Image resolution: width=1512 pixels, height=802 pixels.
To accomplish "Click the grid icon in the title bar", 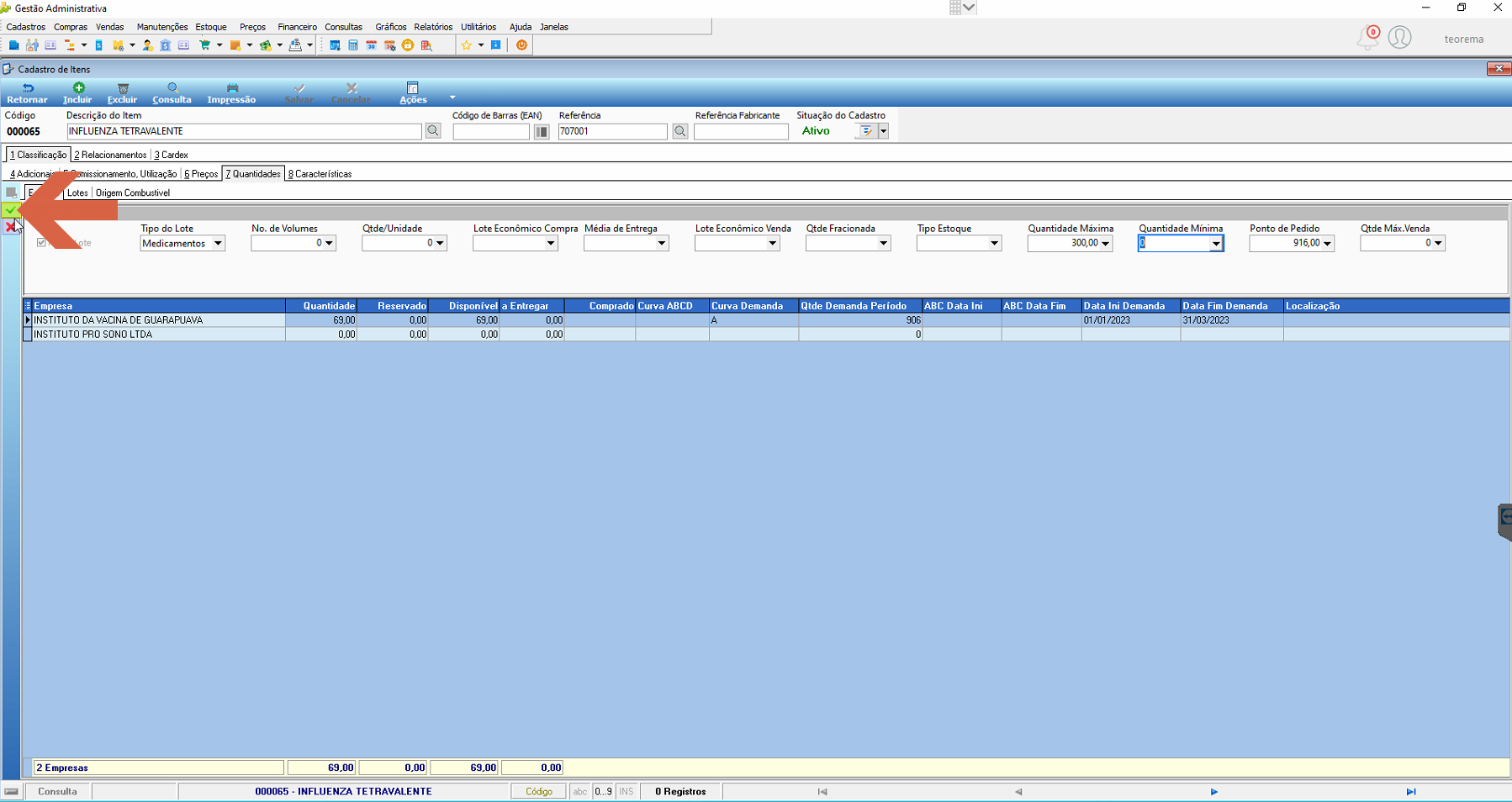I will click(x=955, y=8).
